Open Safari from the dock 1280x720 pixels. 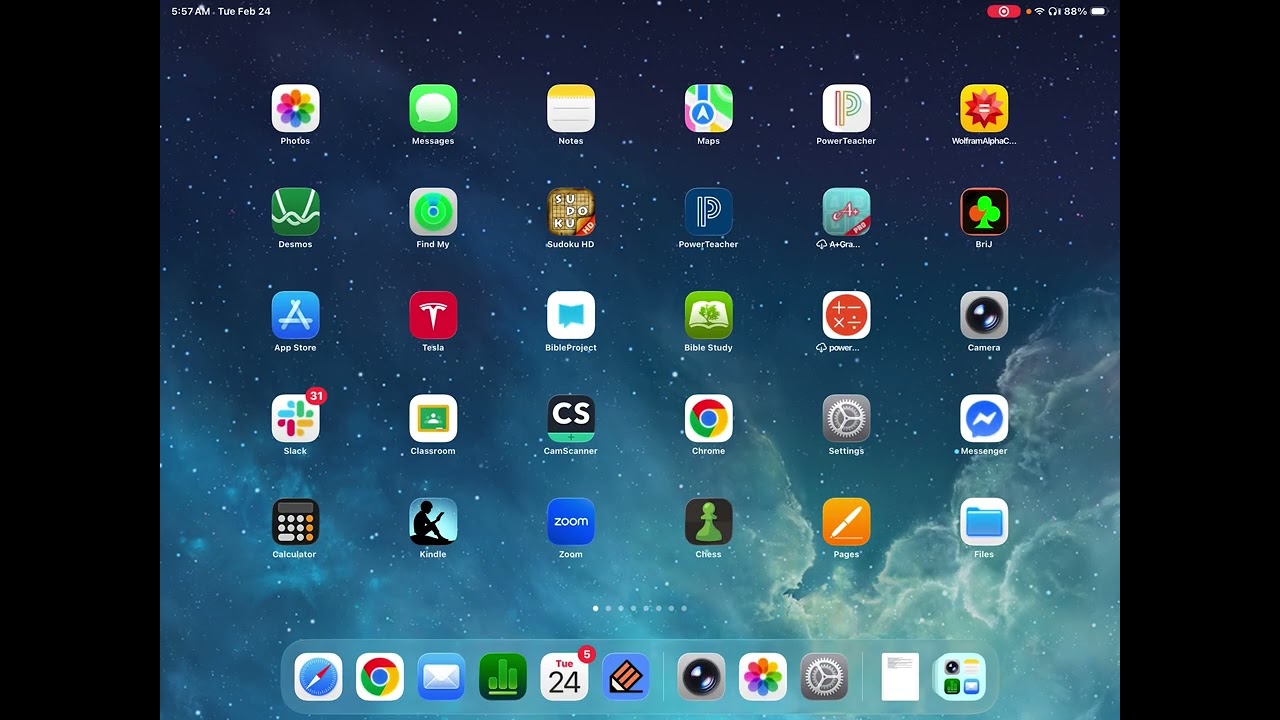coord(318,677)
